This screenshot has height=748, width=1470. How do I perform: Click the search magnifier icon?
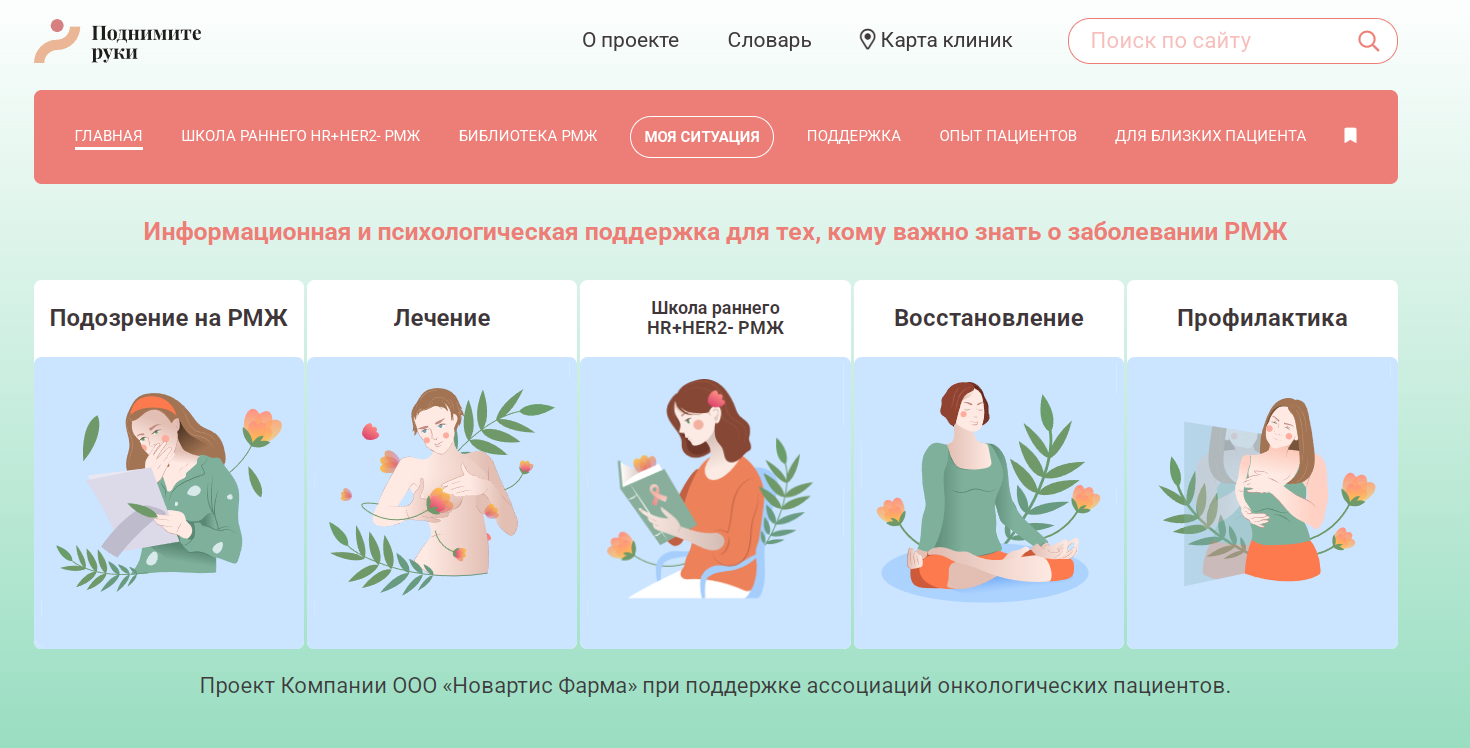1368,41
